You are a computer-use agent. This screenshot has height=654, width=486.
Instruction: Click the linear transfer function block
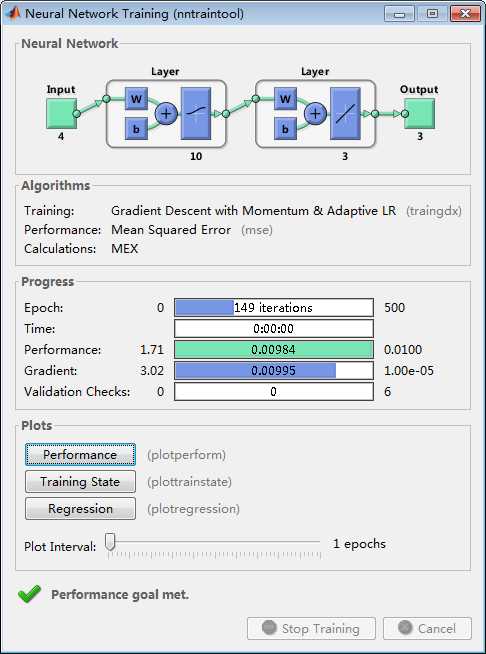[x=345, y=113]
